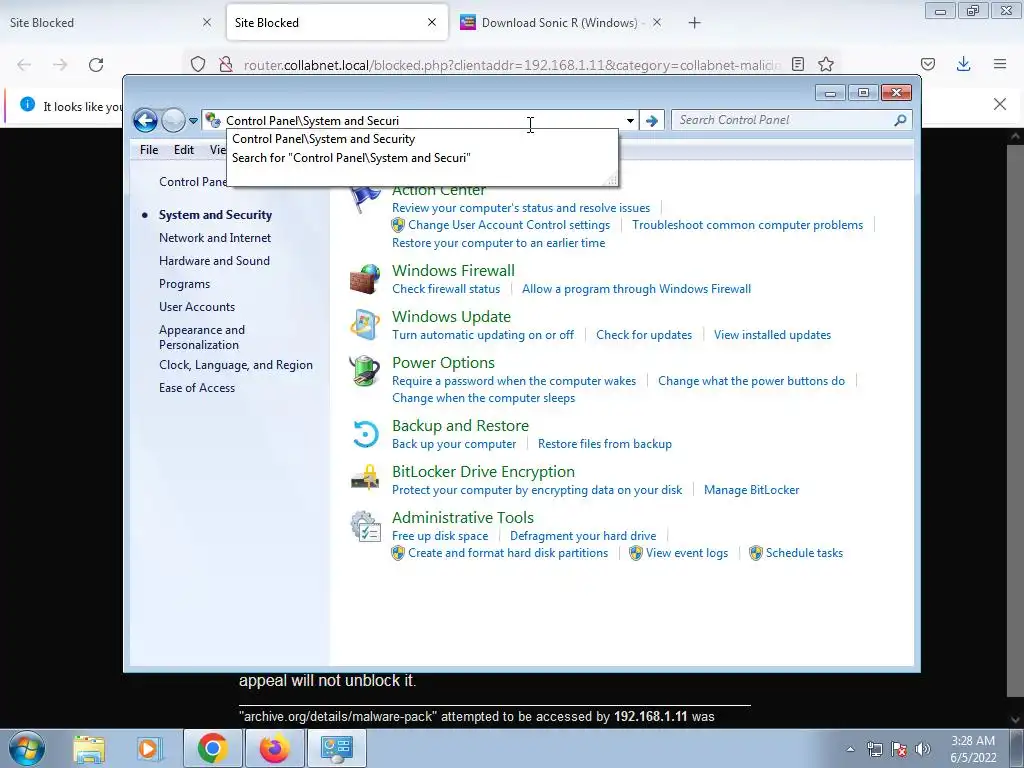Click the Control Panel back arrow button
1024x768 pixels.
[x=145, y=120]
